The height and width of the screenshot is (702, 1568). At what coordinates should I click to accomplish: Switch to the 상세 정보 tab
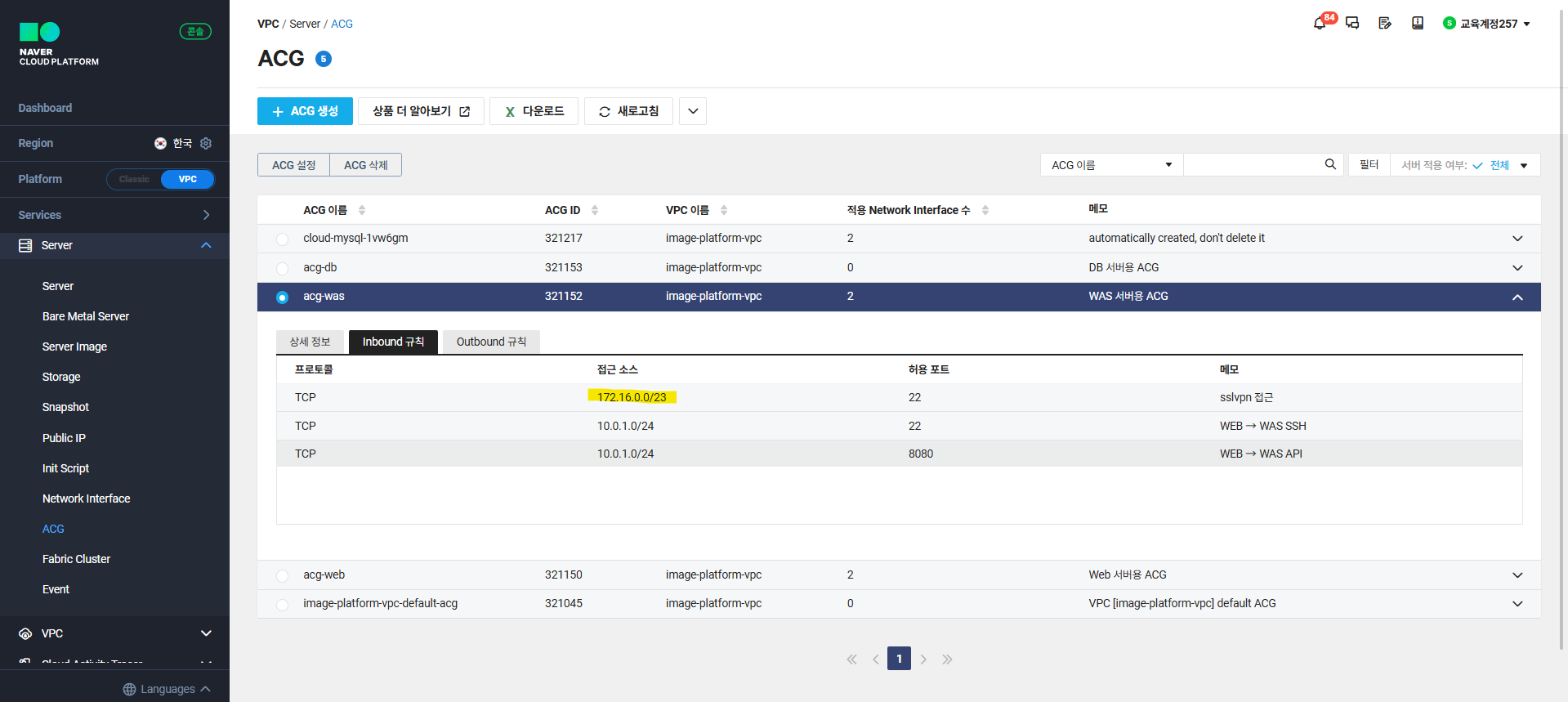(310, 342)
